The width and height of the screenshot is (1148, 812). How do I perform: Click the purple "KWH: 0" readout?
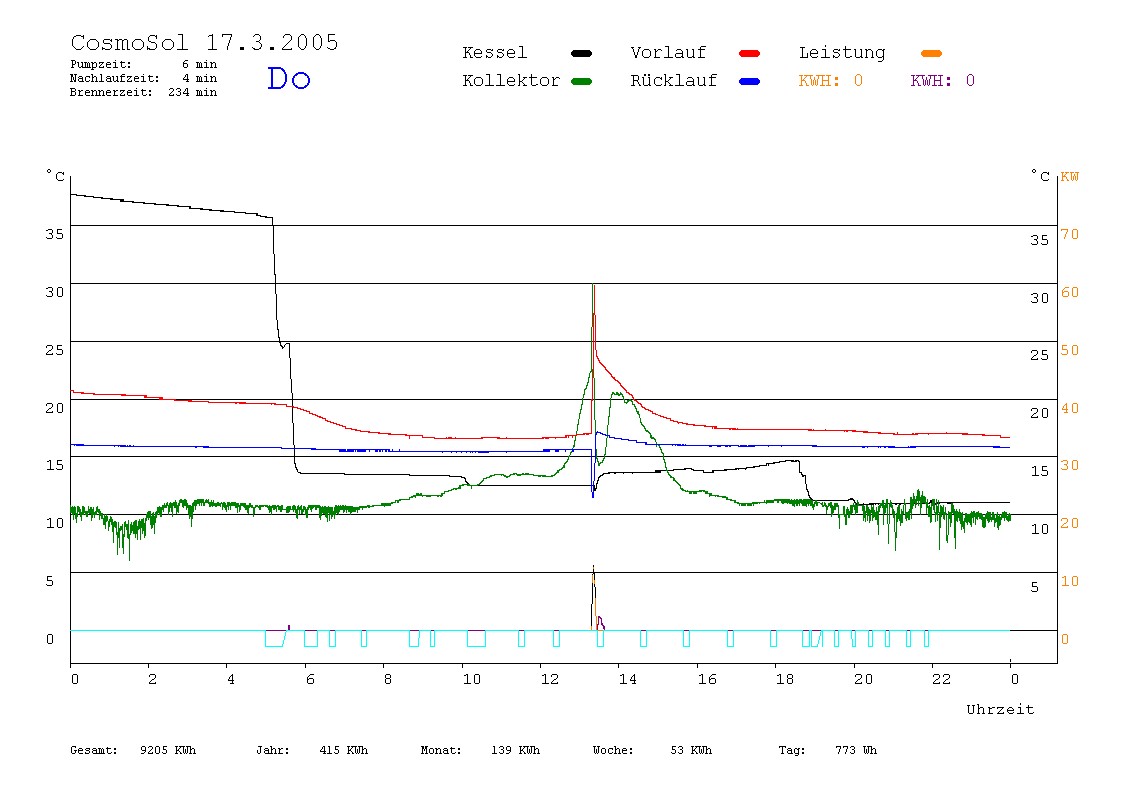coord(943,81)
